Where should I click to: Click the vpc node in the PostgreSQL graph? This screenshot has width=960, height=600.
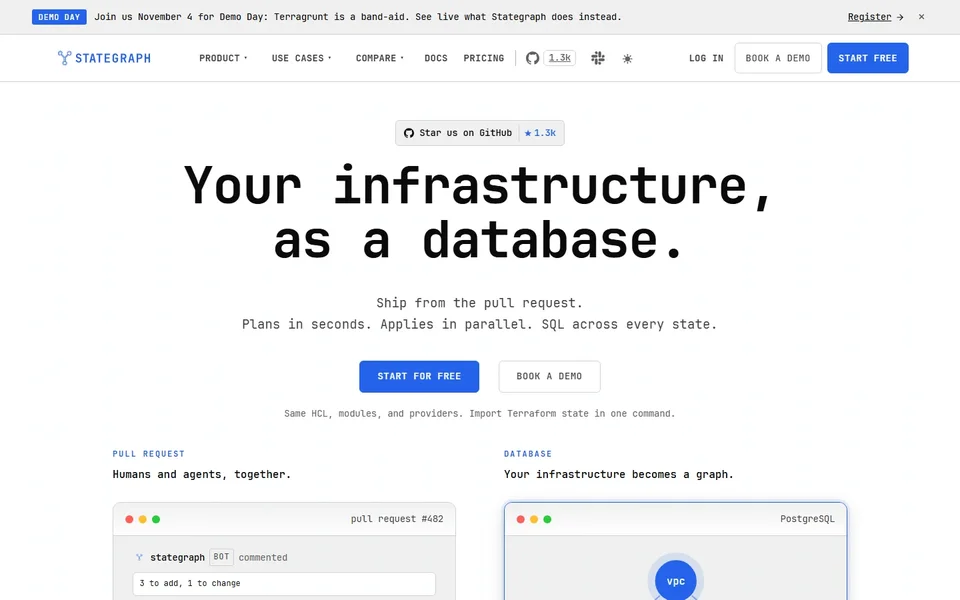point(675,580)
